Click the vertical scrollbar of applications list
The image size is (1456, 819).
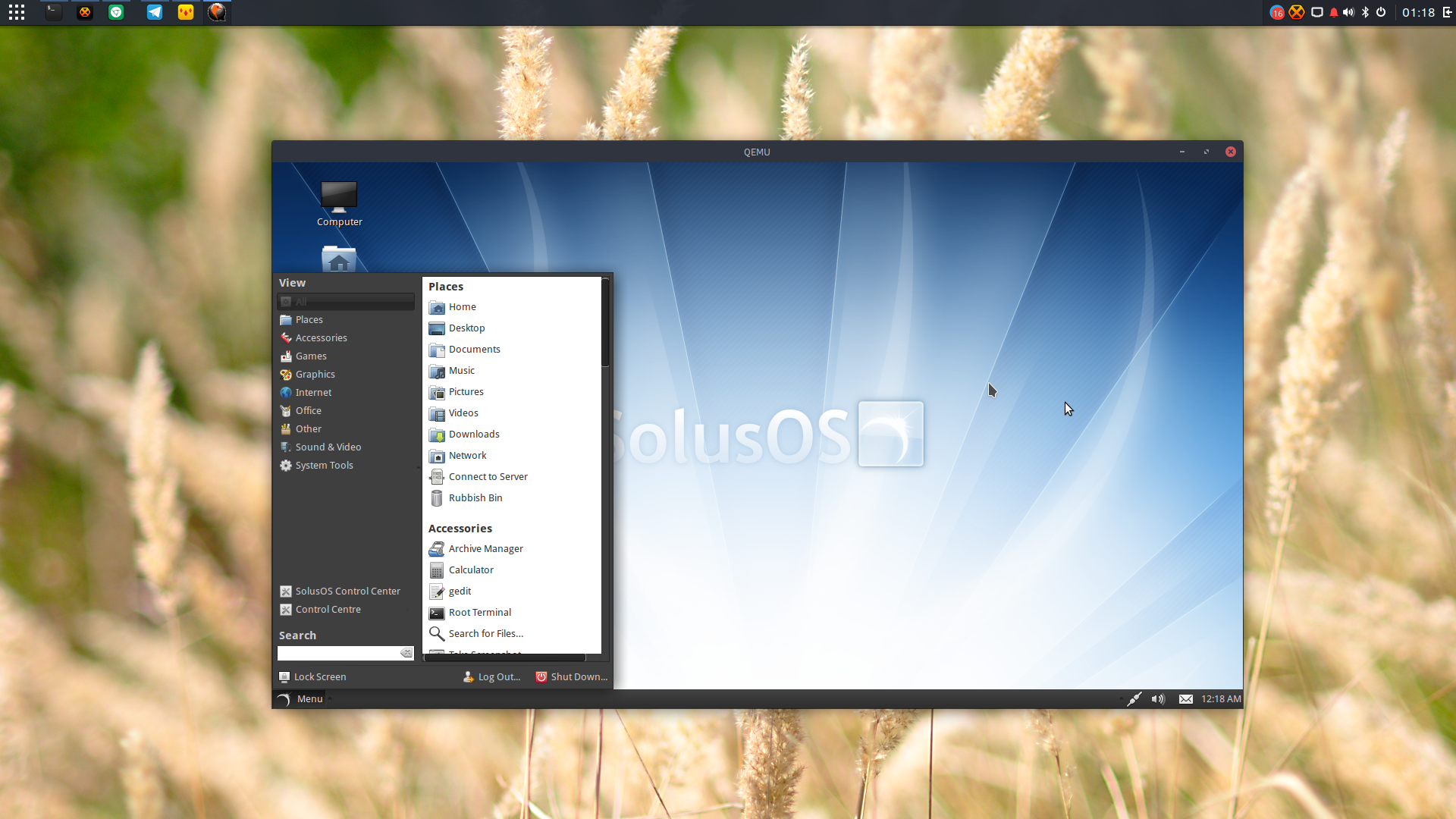click(605, 324)
